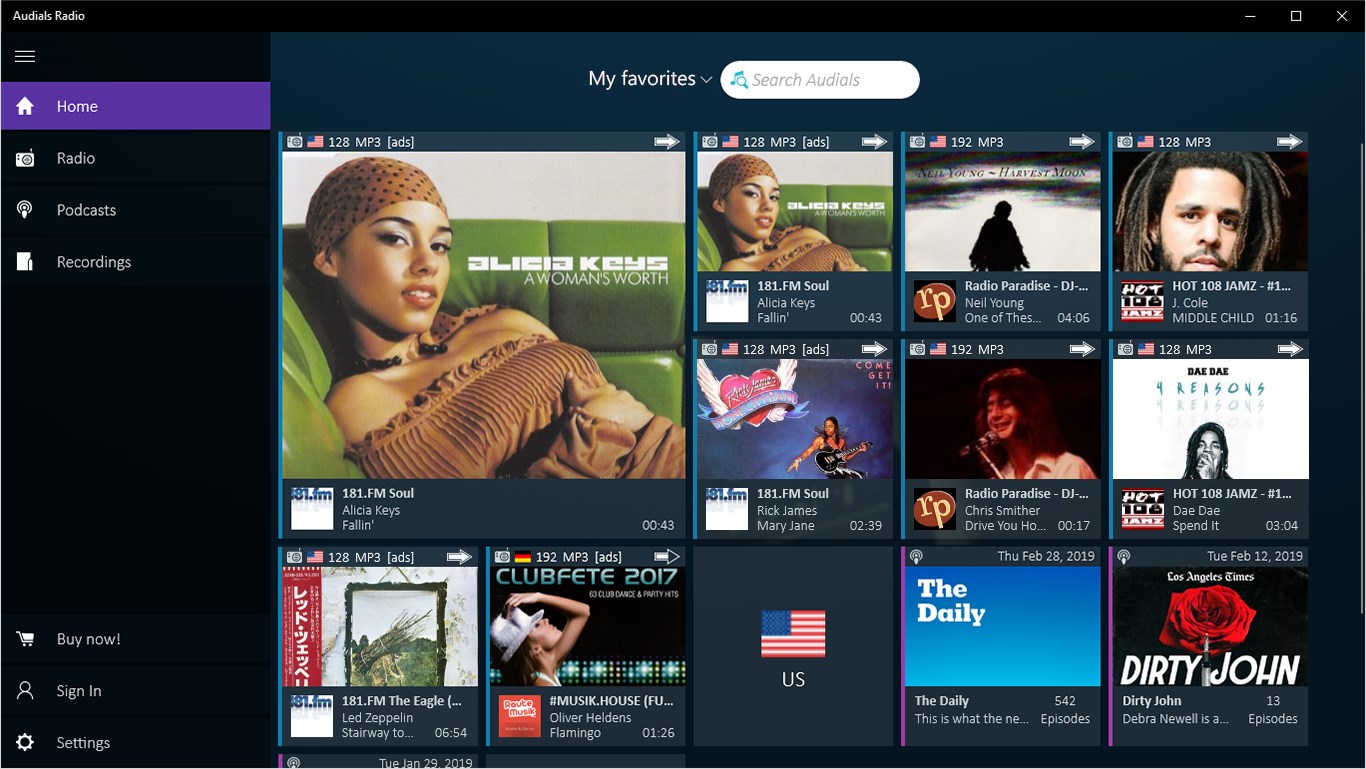Screen dimensions: 1366x769
Task: Open the large Alicia Keys album cover
Action: pos(484,315)
